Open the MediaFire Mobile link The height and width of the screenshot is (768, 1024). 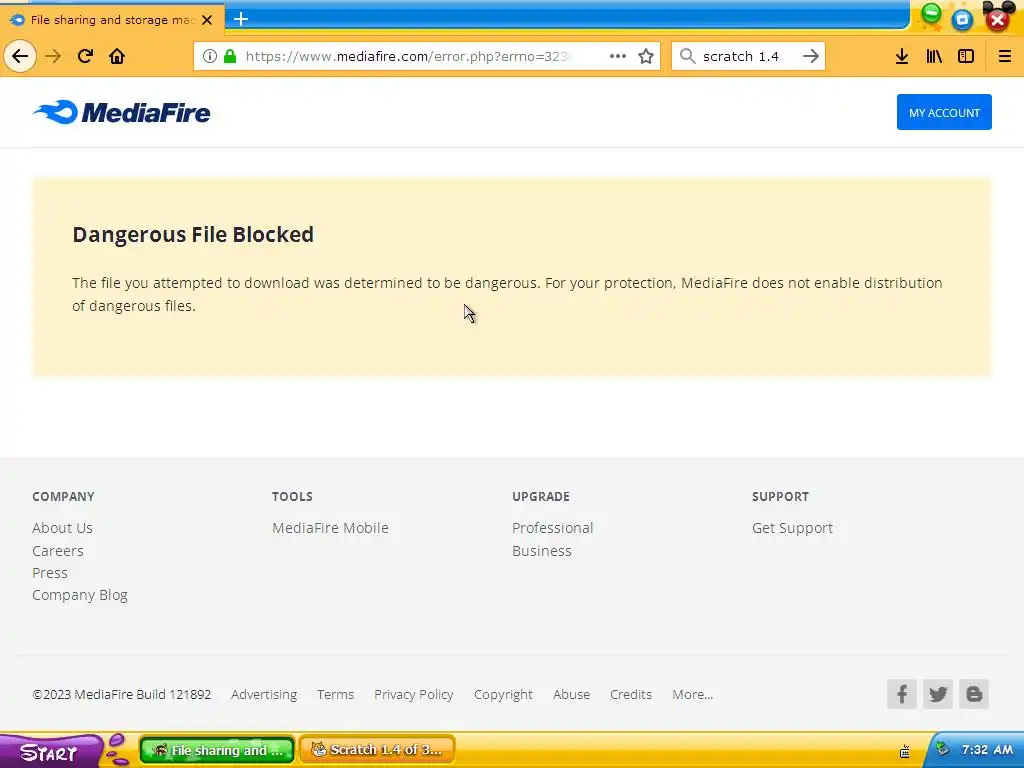coord(330,528)
